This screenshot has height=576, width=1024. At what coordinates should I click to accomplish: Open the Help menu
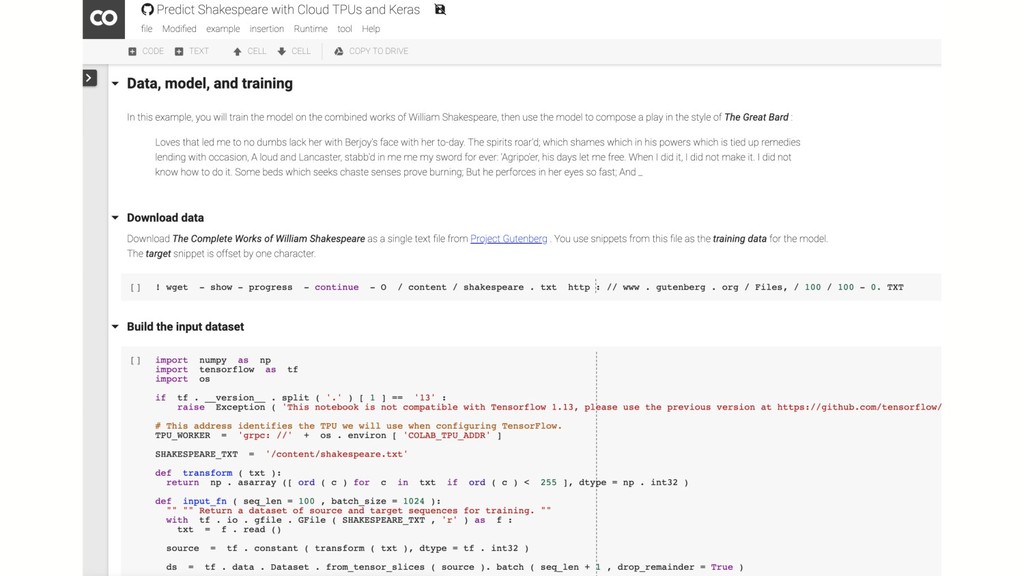[371, 29]
